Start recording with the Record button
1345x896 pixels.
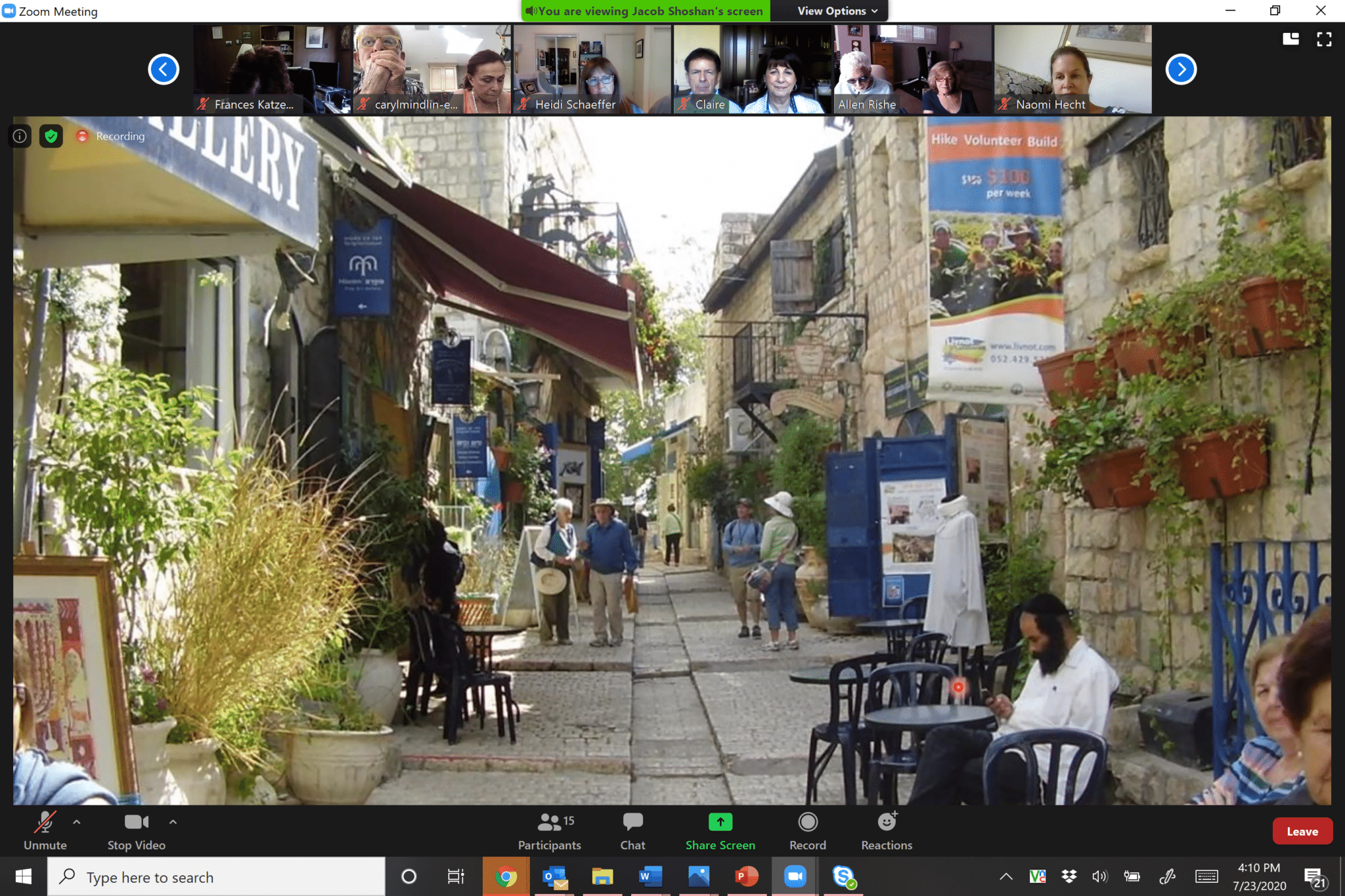[808, 831]
